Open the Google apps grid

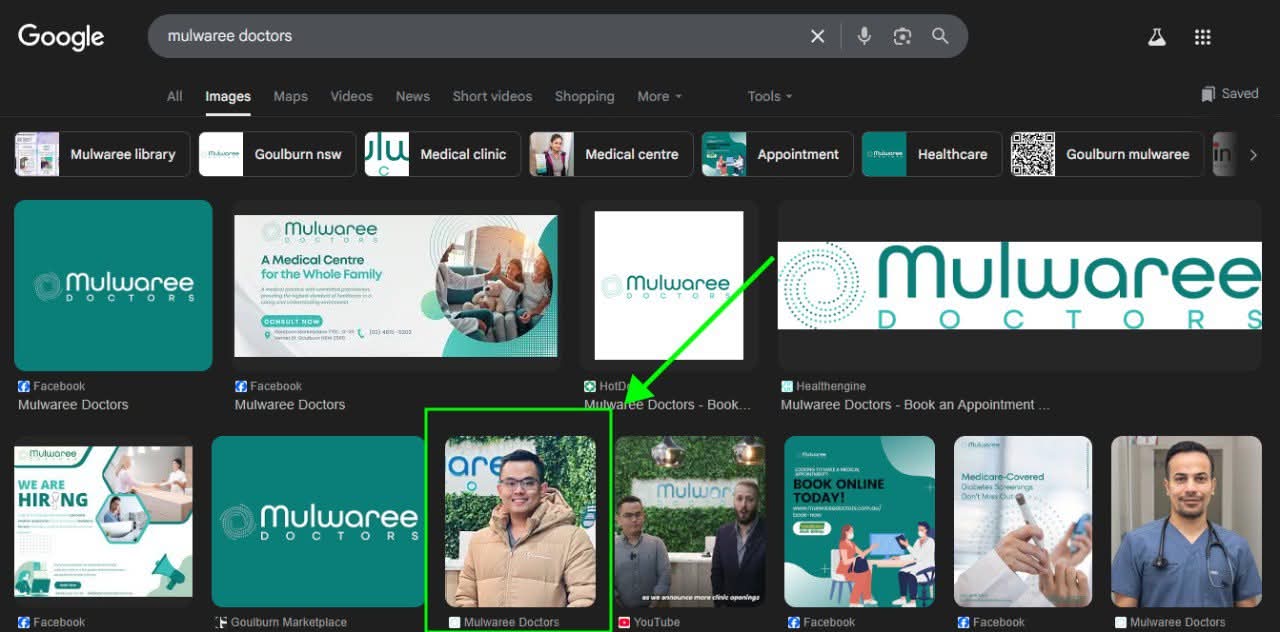click(x=1203, y=37)
